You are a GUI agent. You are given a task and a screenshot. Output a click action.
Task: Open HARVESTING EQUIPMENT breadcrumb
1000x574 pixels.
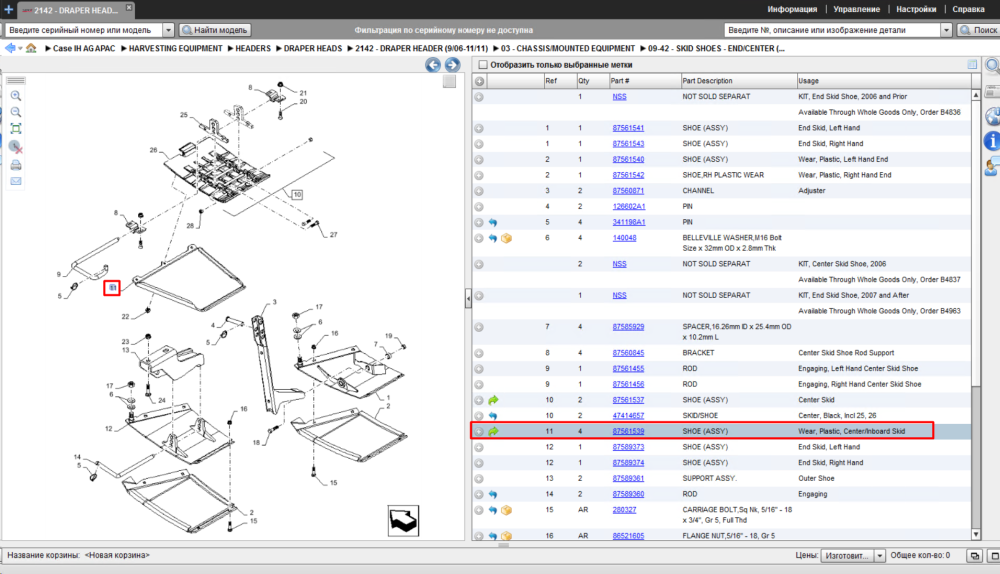click(x=175, y=48)
